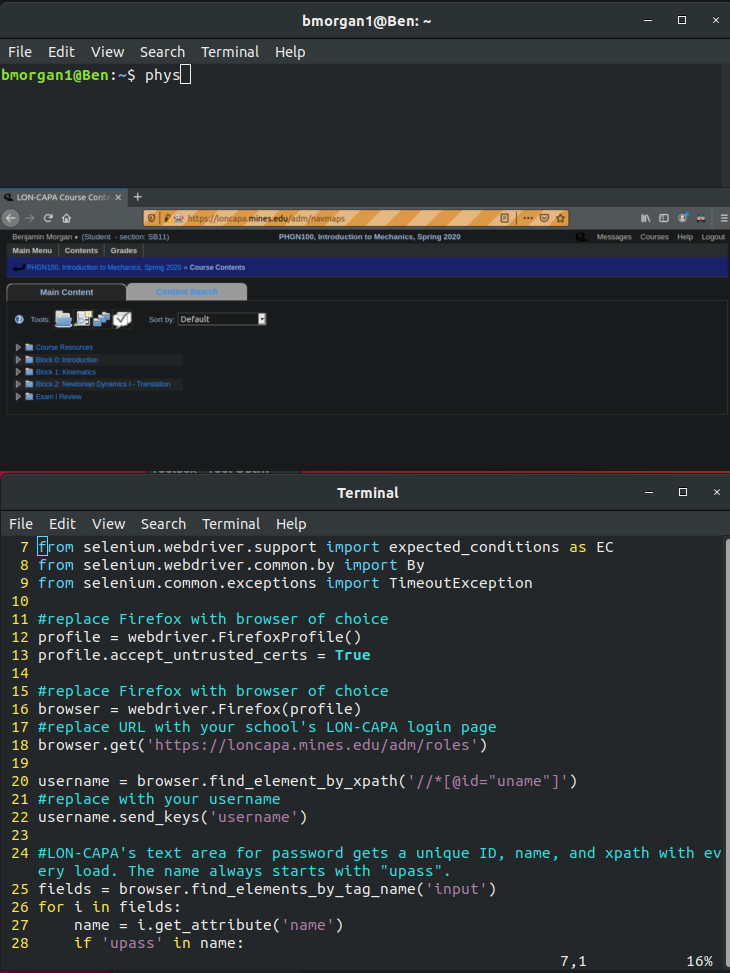Open page actions three-dot menu

[x=528, y=218]
